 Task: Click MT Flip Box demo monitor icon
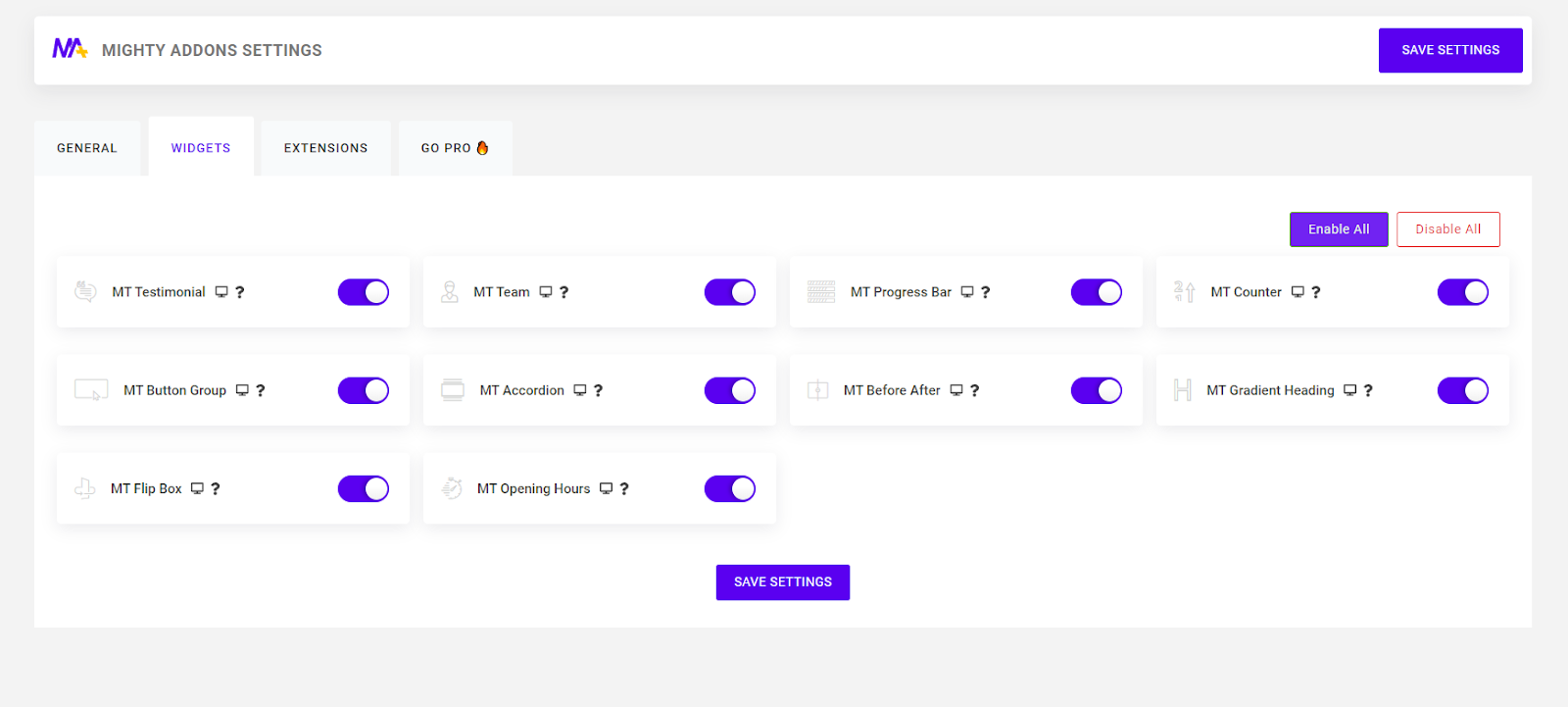pyautogui.click(x=197, y=488)
